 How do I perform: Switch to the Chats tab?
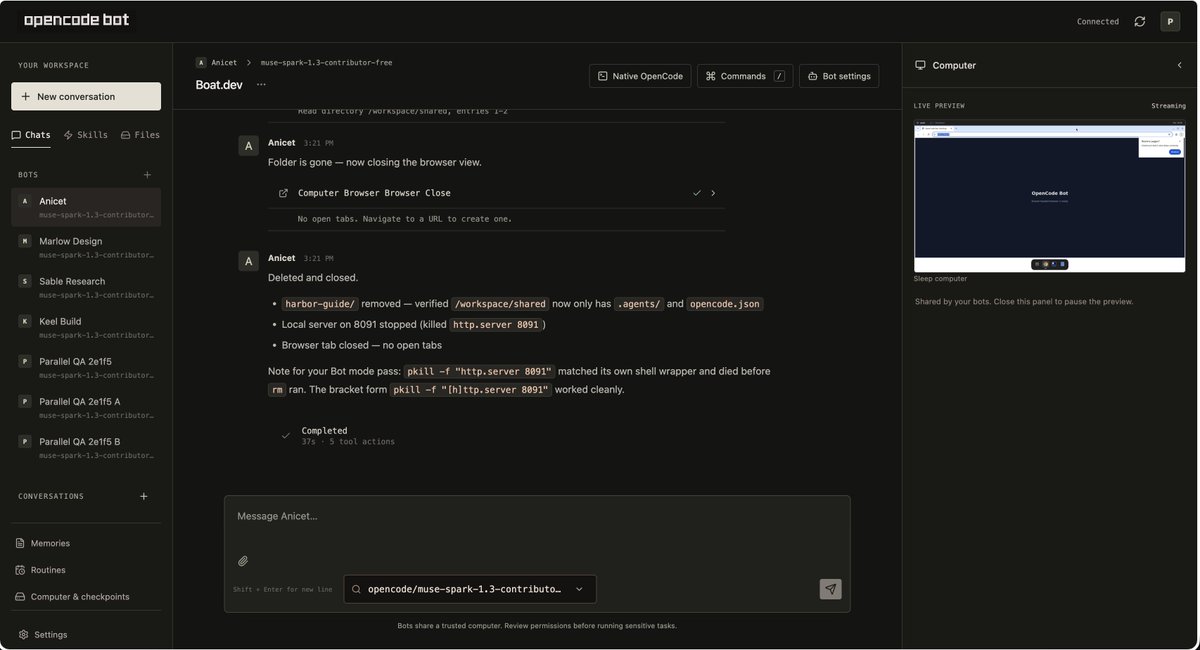click(31, 135)
